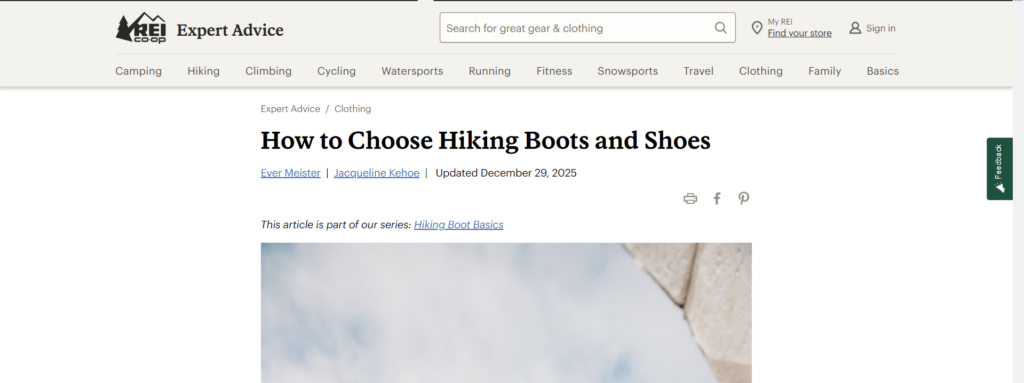Open the Camping menu
Screen dimensions: 1024x383
138,71
